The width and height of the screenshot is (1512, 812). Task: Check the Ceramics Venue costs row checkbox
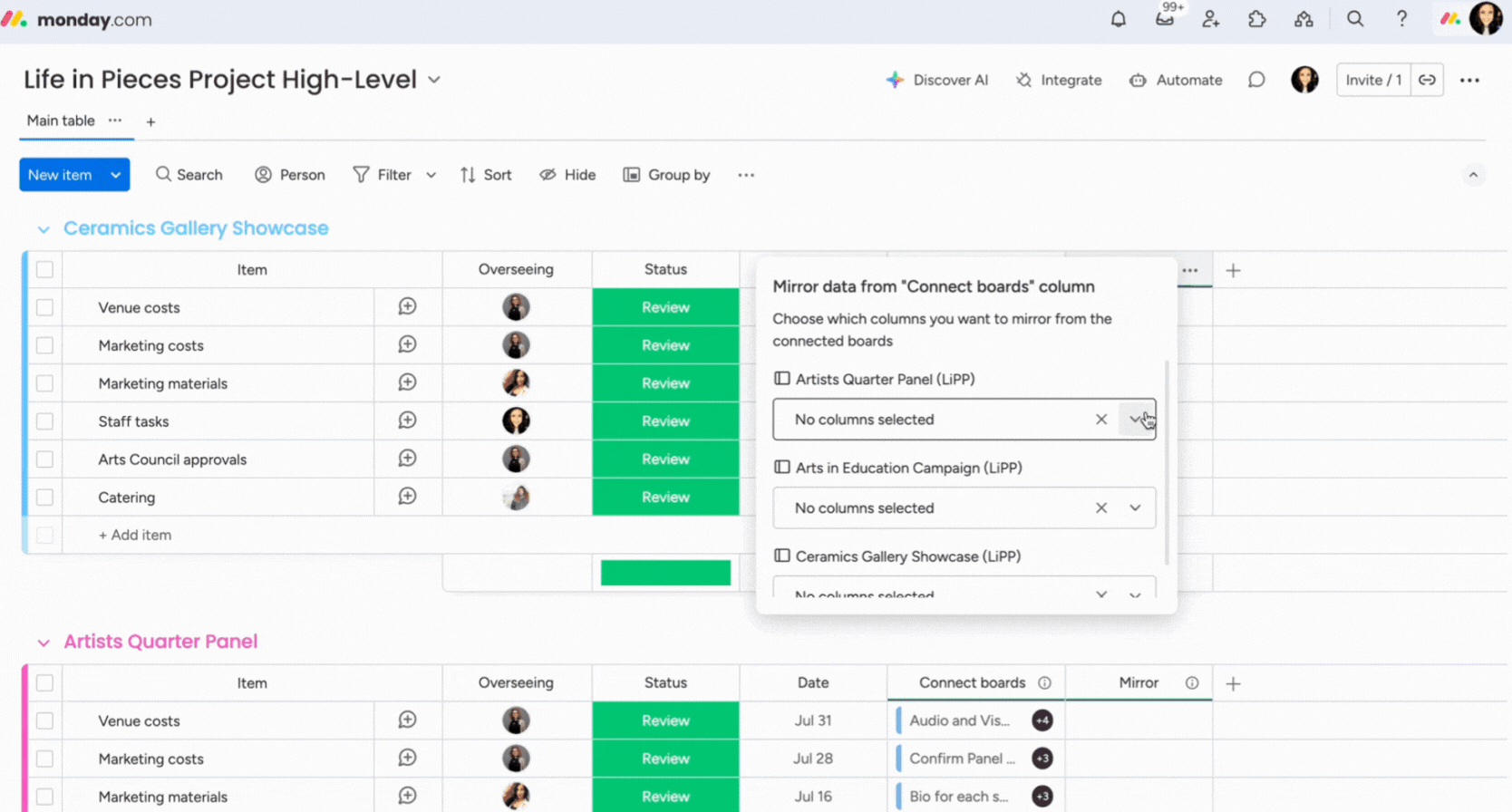pyautogui.click(x=44, y=307)
